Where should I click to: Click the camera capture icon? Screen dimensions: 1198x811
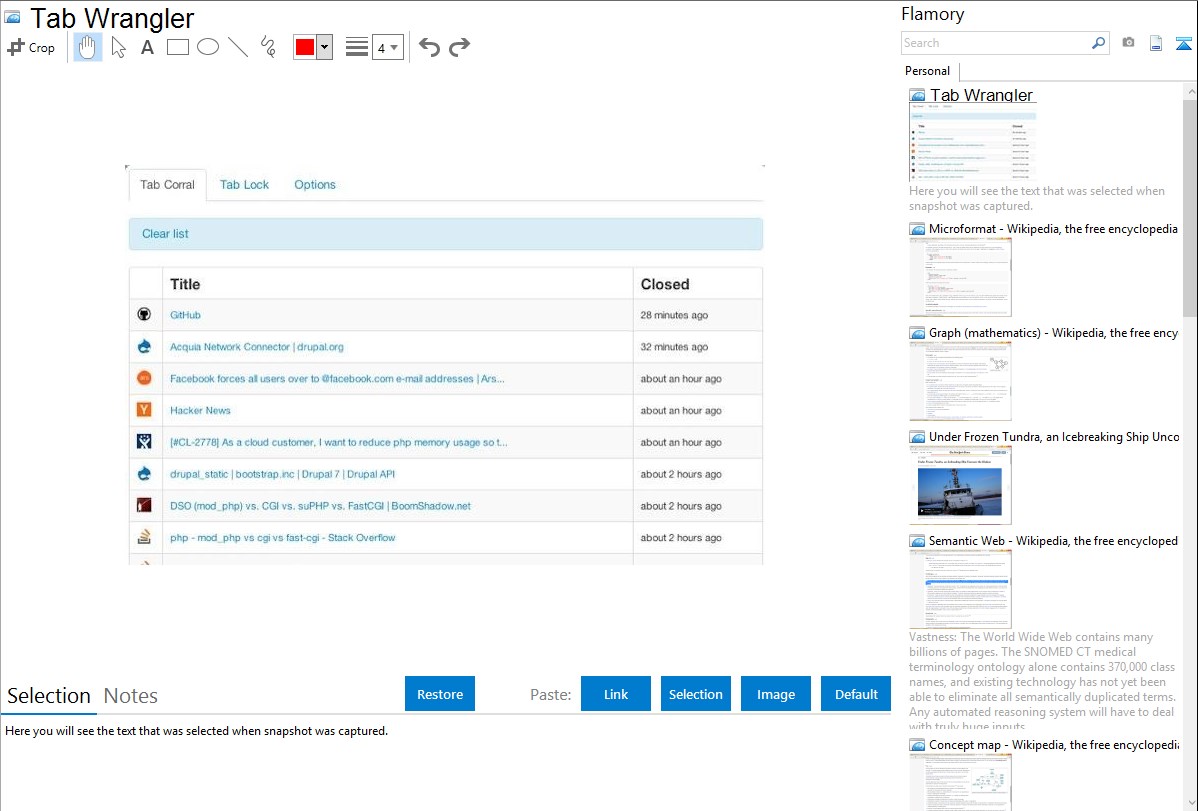click(x=1128, y=43)
